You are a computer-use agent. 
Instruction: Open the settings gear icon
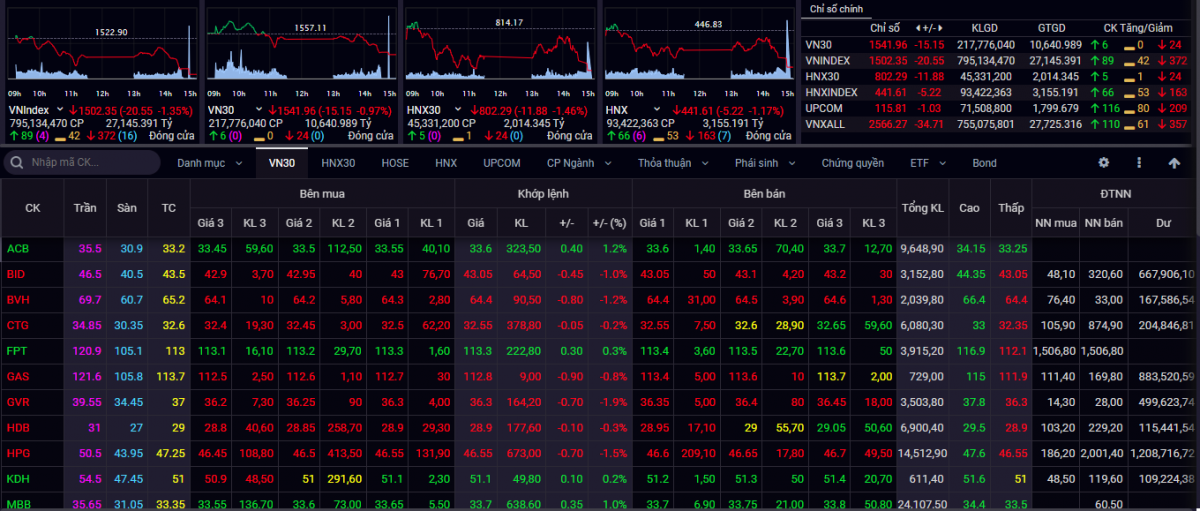click(x=1104, y=162)
